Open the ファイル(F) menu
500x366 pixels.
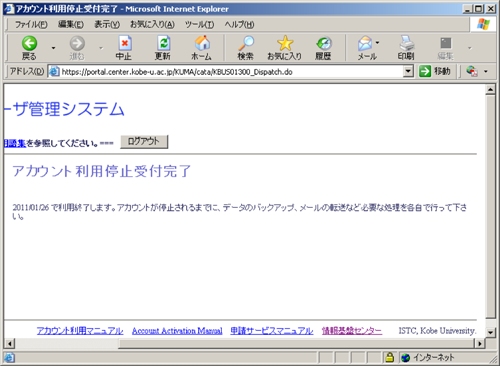tap(31, 24)
